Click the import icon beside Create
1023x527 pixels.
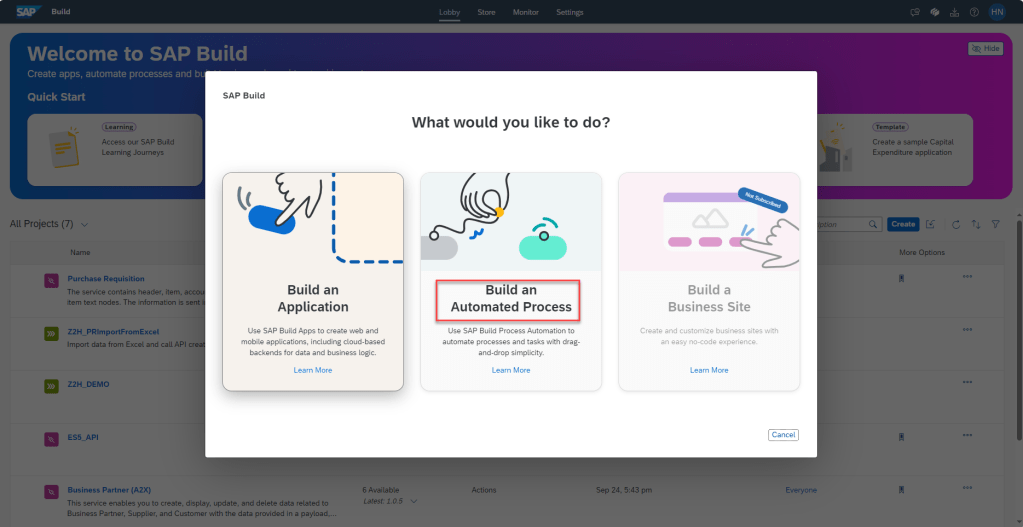click(x=931, y=225)
